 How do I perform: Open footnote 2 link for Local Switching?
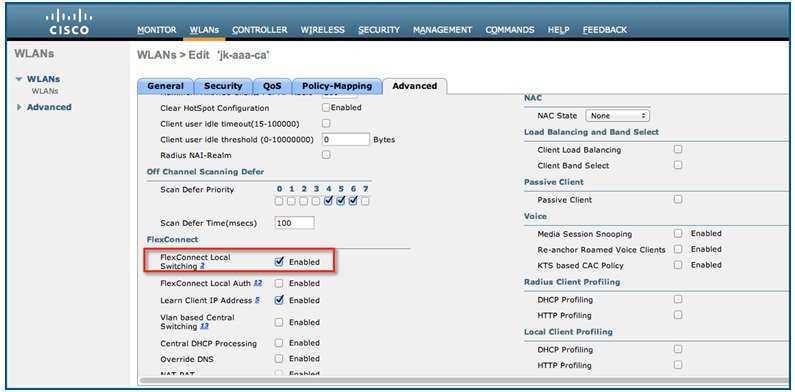pyautogui.click(x=202, y=266)
